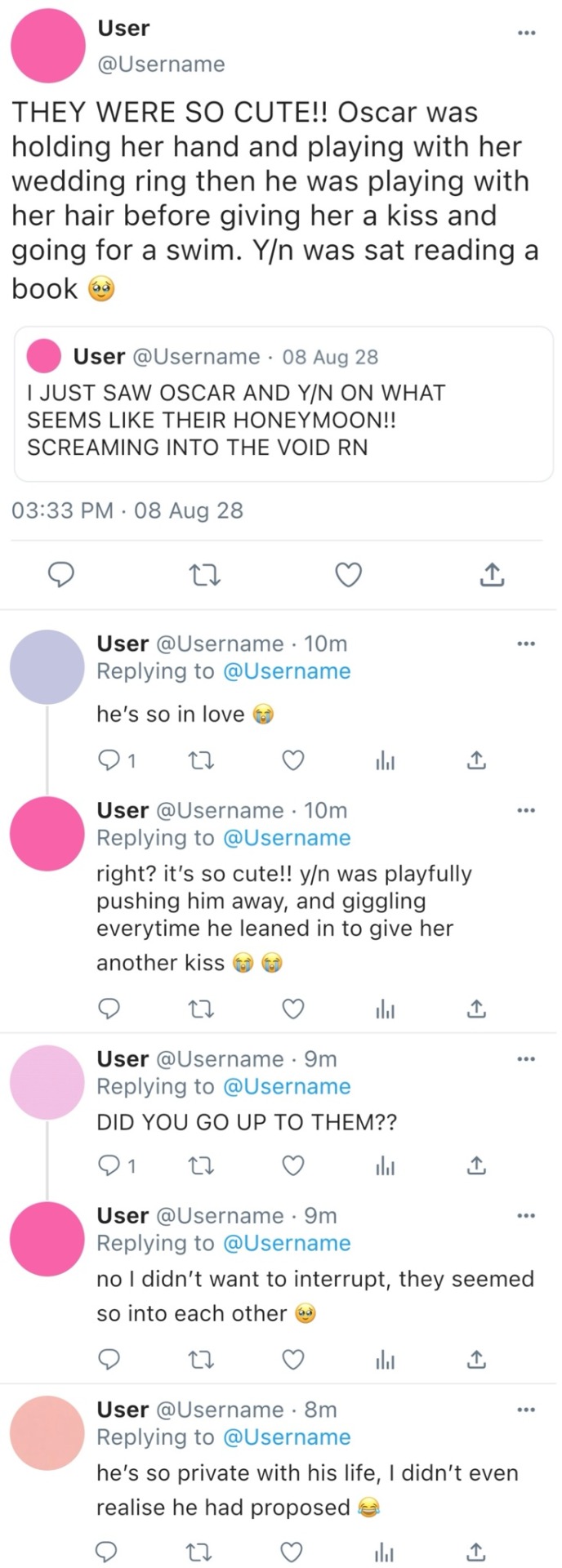Like the 'DID YOU GO UP TO THEM??' reply

click(293, 1166)
